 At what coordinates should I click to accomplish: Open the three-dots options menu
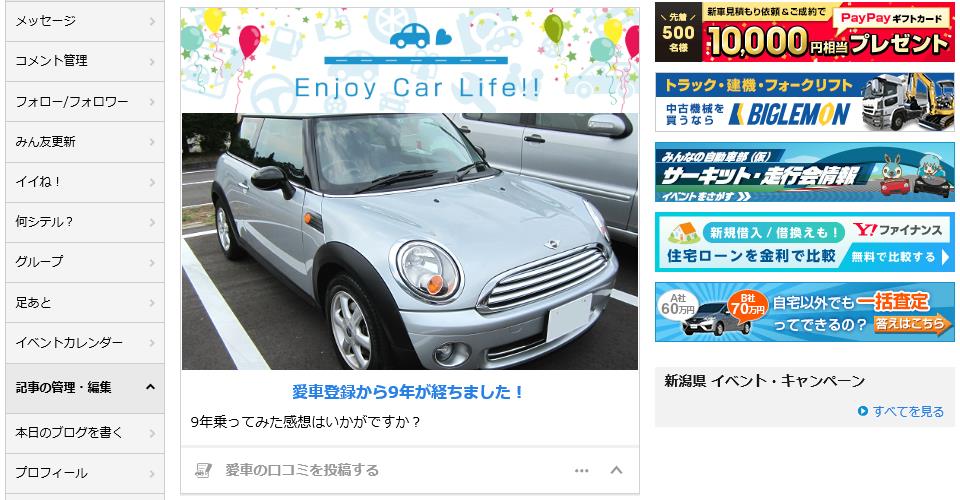pyautogui.click(x=582, y=471)
